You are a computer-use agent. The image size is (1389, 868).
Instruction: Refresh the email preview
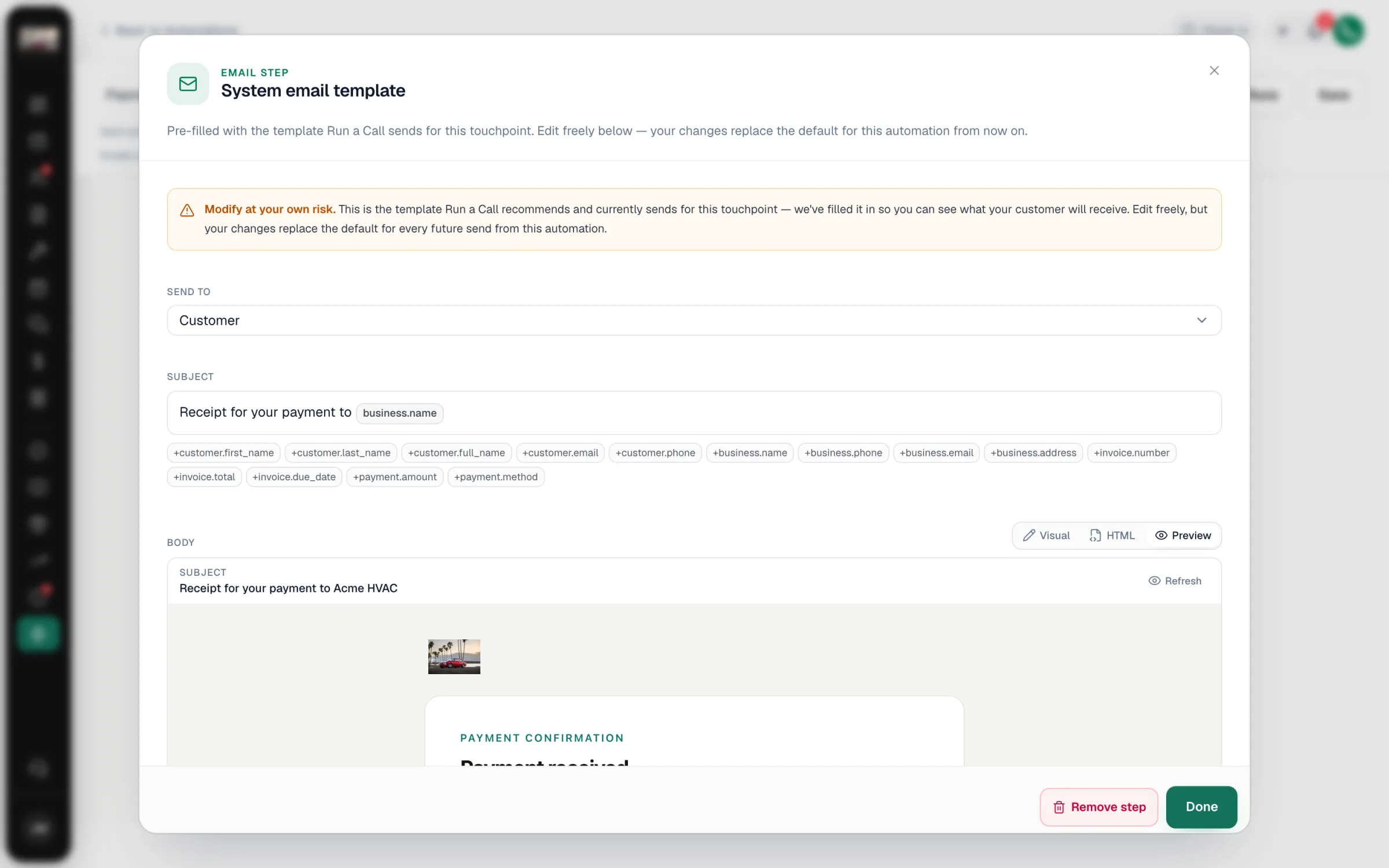point(1175,581)
